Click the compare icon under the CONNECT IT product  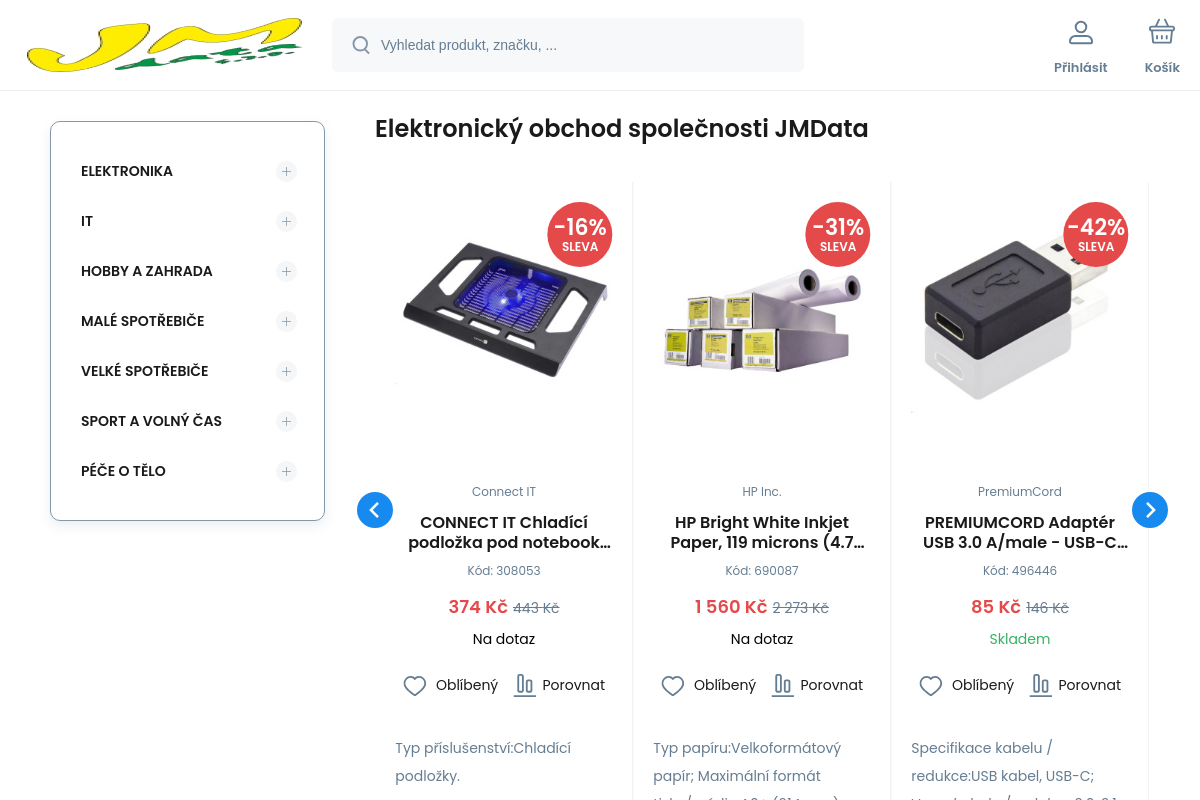click(x=524, y=685)
